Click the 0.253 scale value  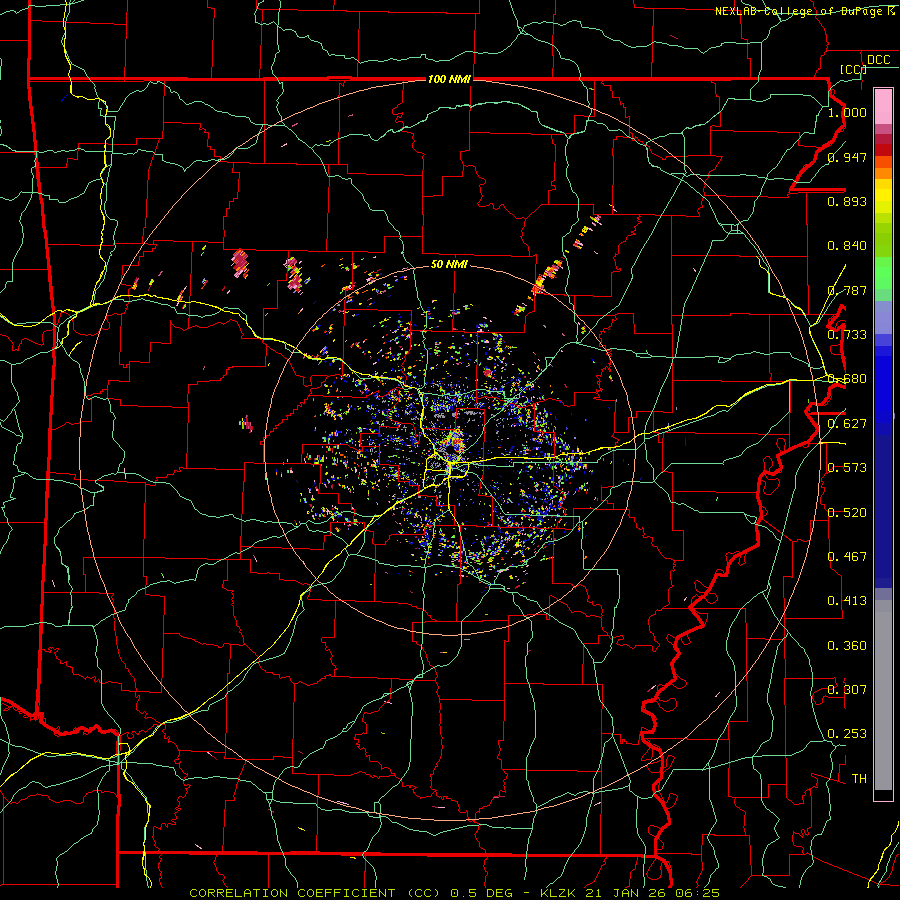click(847, 734)
